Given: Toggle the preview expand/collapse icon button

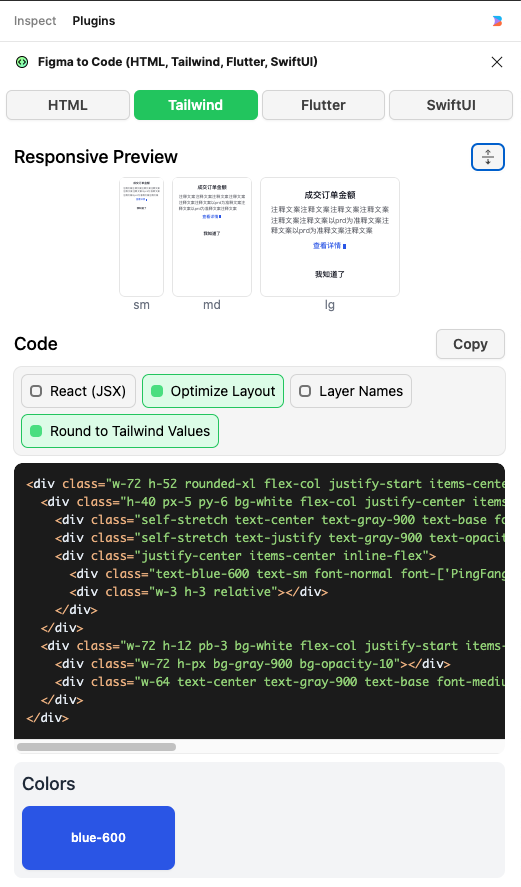Looking at the screenshot, I should point(488,157).
